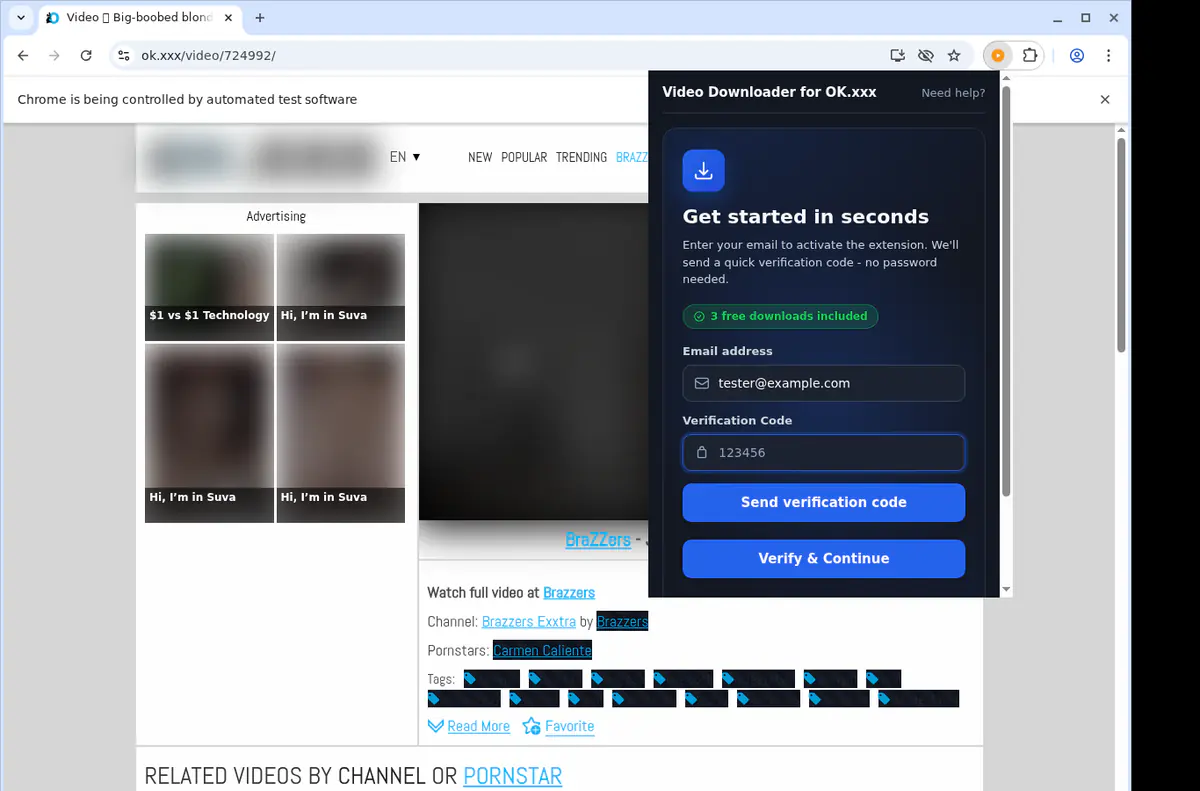1200x791 pixels.
Task: Open site information icon in address bar
Action: (123, 56)
